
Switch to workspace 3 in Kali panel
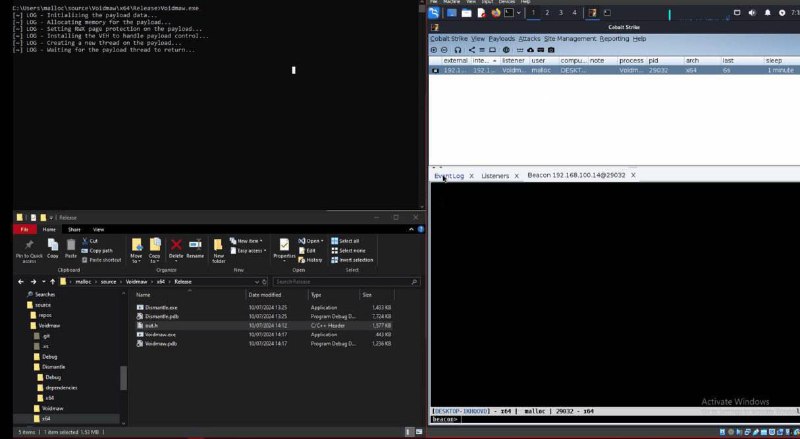pyautogui.click(x=561, y=13)
